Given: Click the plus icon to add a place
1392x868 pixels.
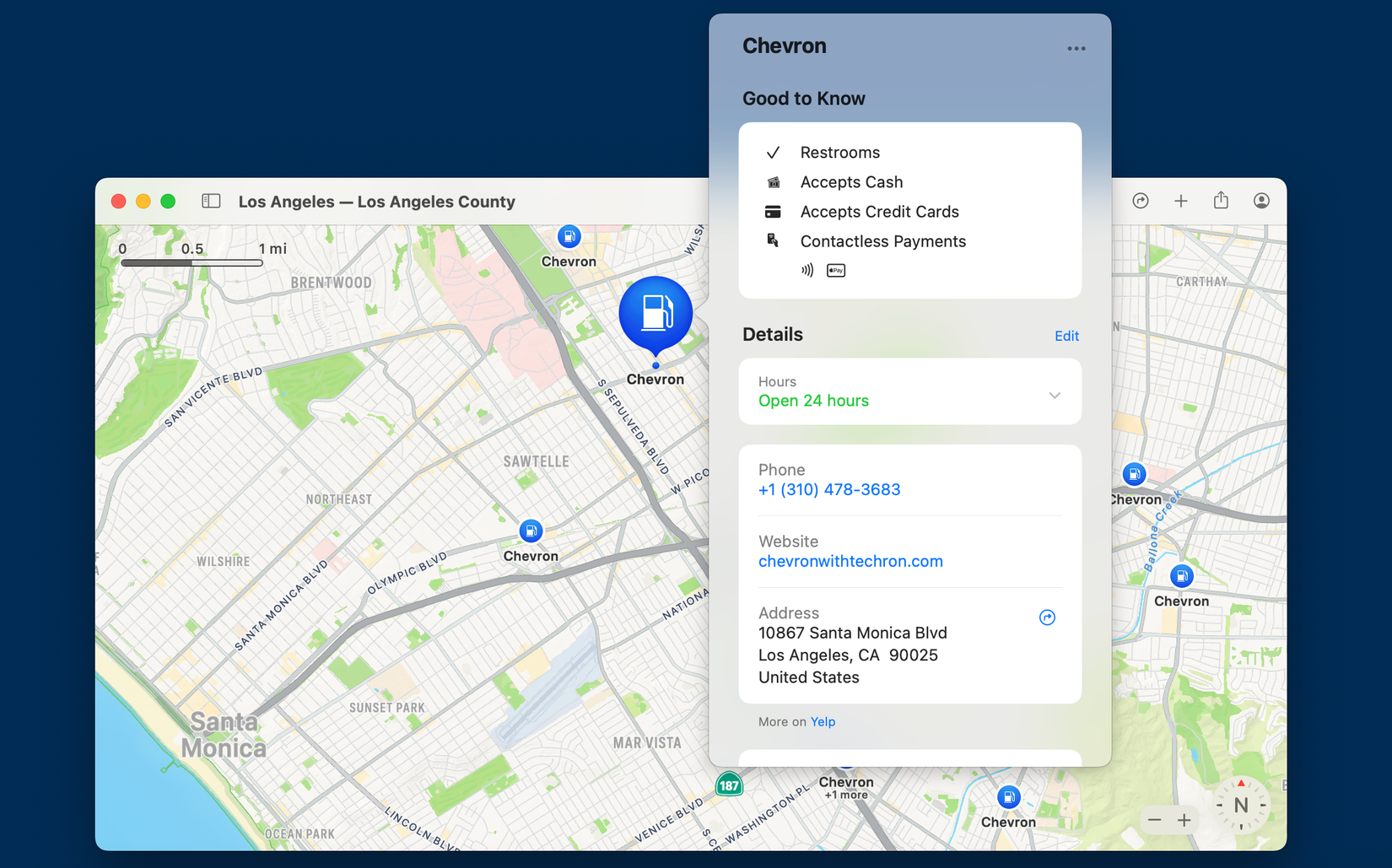Looking at the screenshot, I should click(1181, 201).
